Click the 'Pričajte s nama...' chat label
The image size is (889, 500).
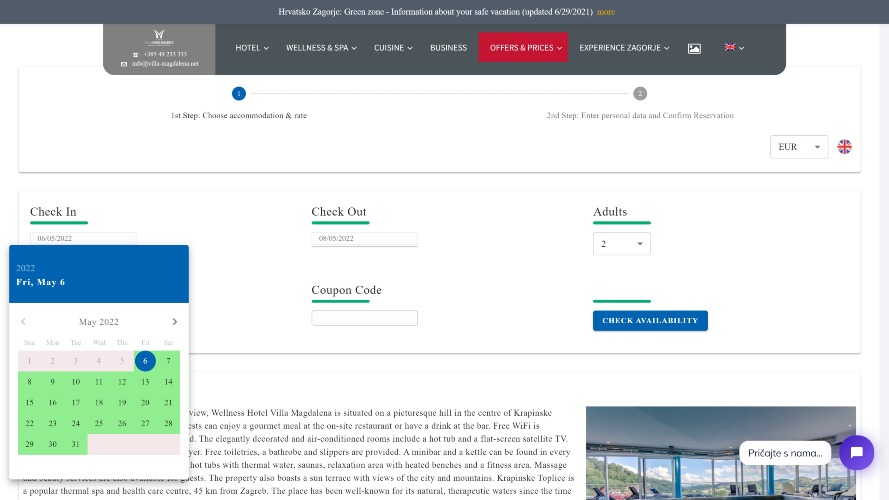tap(785, 453)
